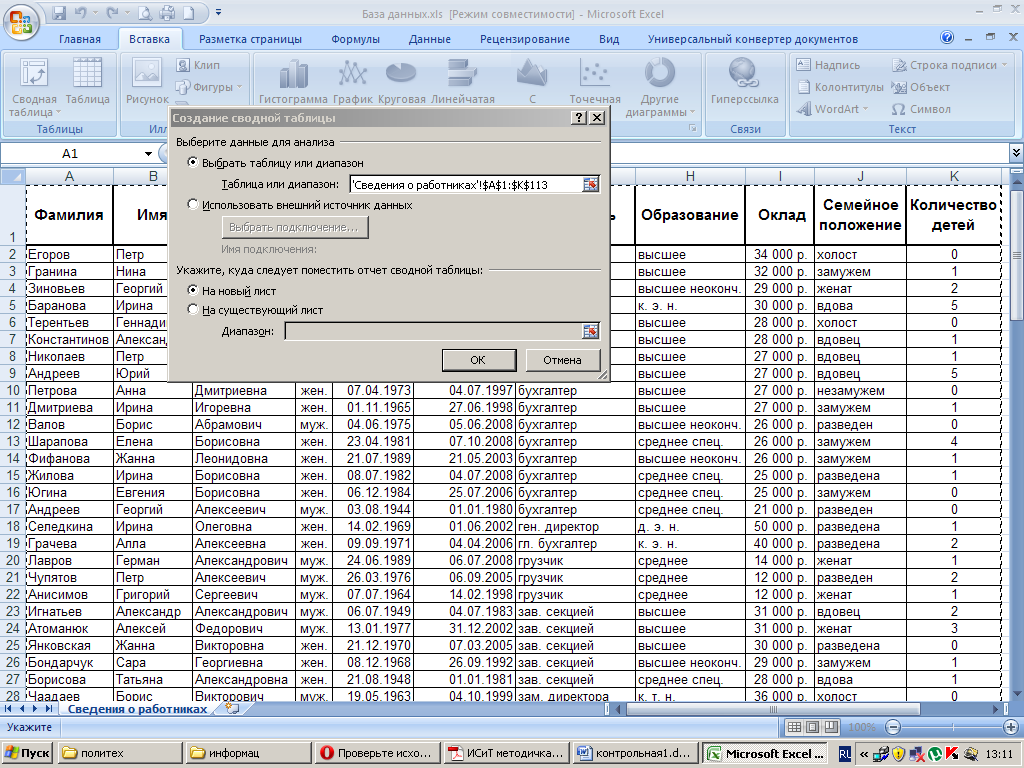Insert clip art (Клип)
The height and width of the screenshot is (768, 1024).
(199, 65)
